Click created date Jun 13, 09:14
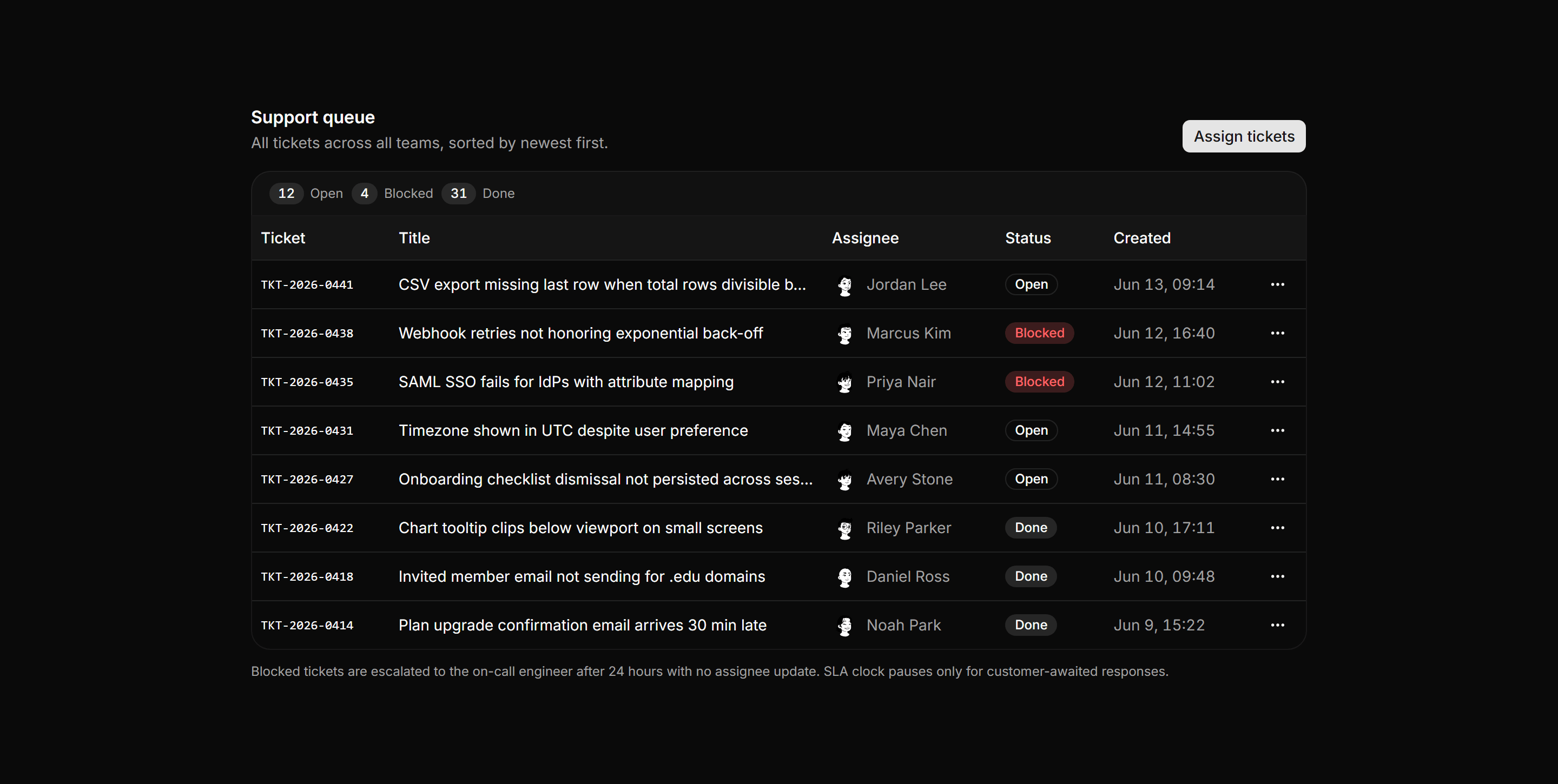Image resolution: width=1558 pixels, height=784 pixels. click(x=1164, y=285)
